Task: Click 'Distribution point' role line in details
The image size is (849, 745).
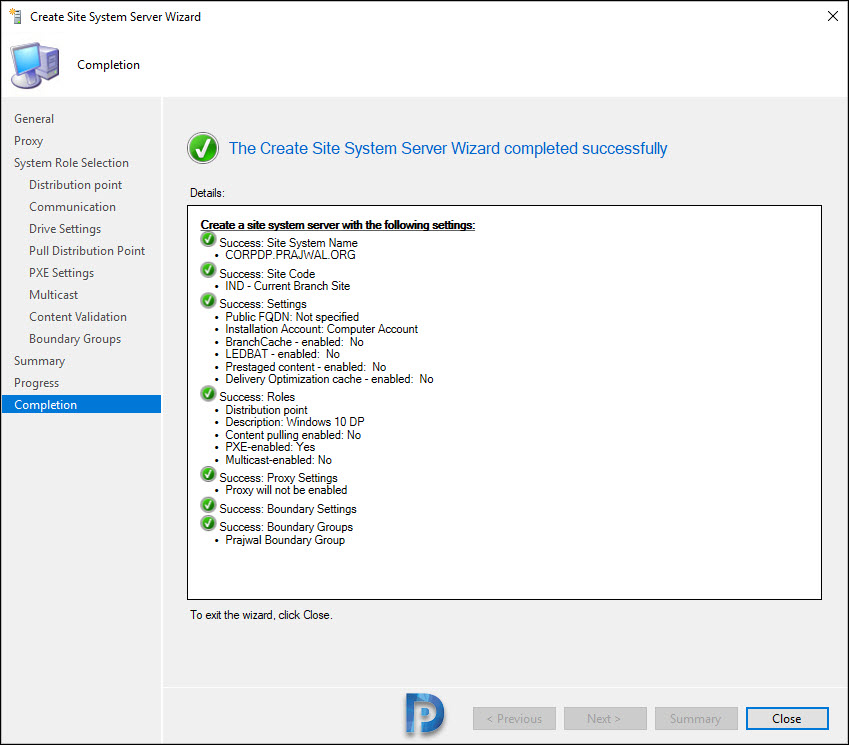Action: click(266, 410)
